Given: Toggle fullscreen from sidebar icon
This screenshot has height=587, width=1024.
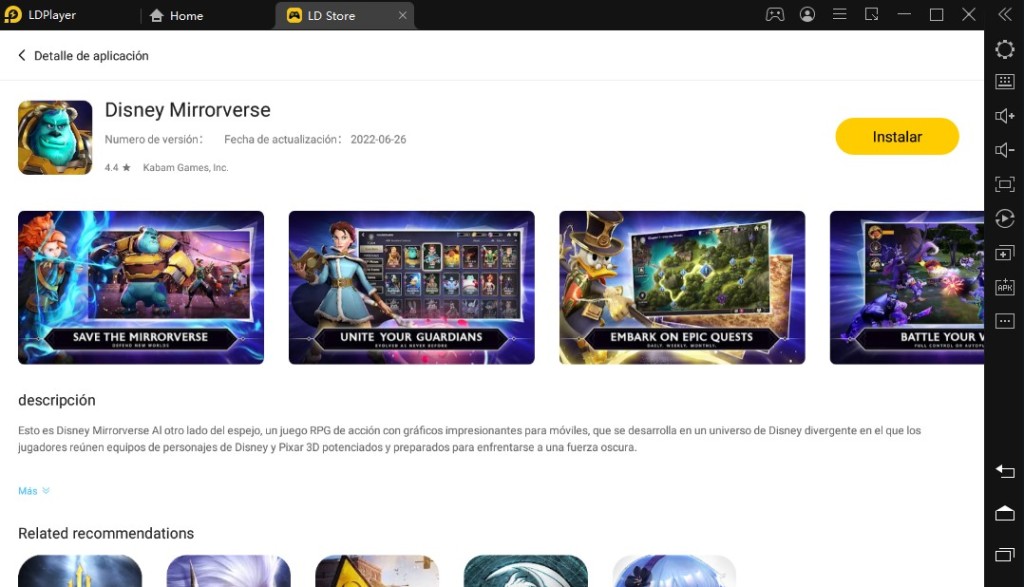Looking at the screenshot, I should coord(1004,184).
